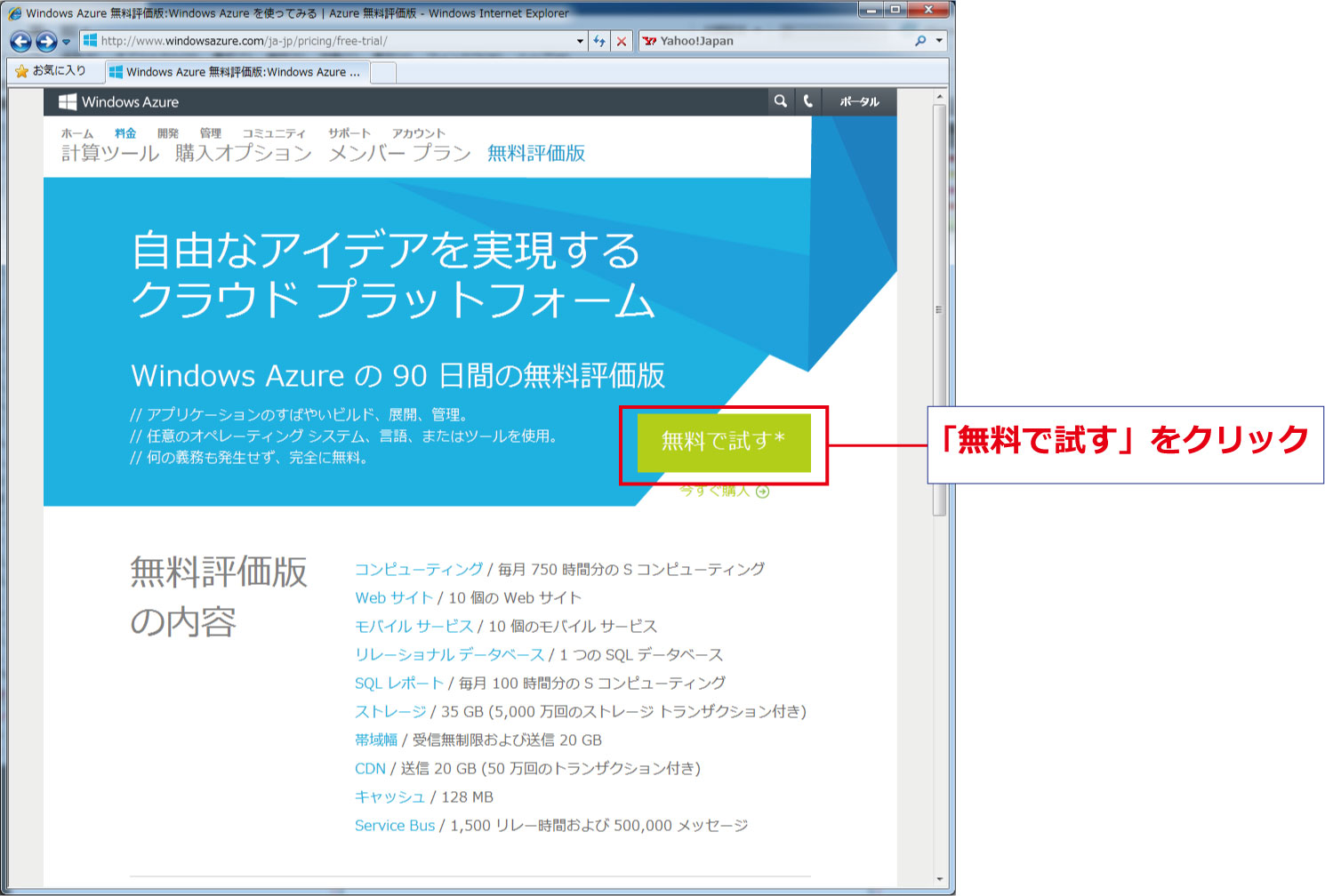This screenshot has height=896, width=1325.
Task: Follow the コンピューティング link
Action: click(419, 569)
